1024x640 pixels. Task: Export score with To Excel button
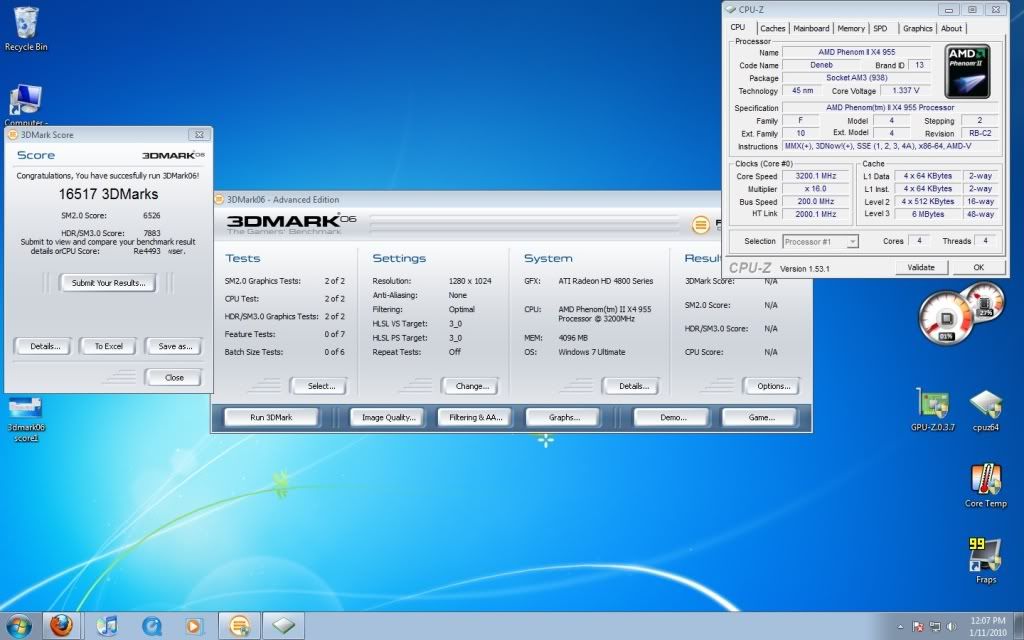(108, 346)
